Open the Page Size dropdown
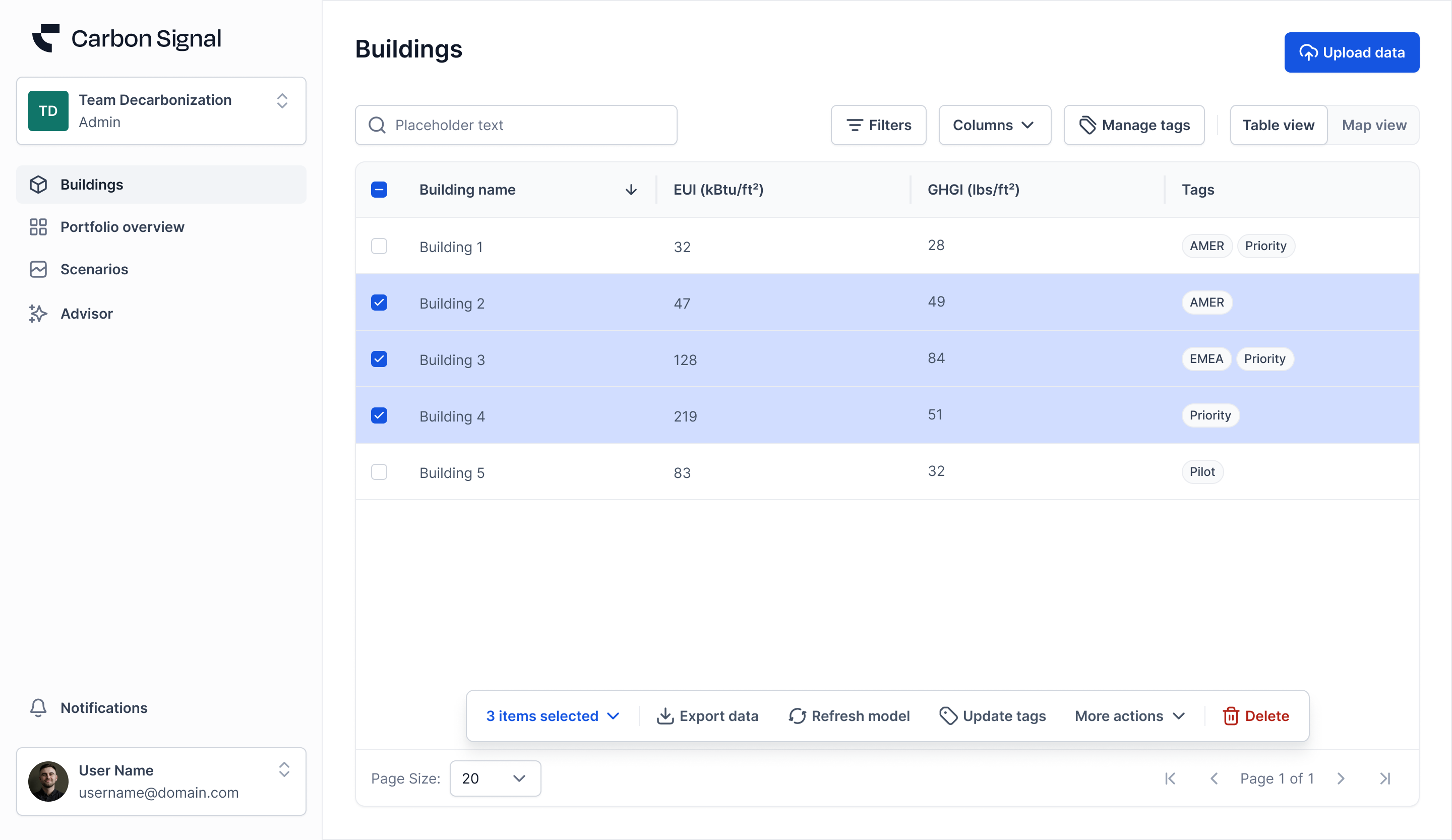This screenshot has width=1452, height=840. coord(495,778)
